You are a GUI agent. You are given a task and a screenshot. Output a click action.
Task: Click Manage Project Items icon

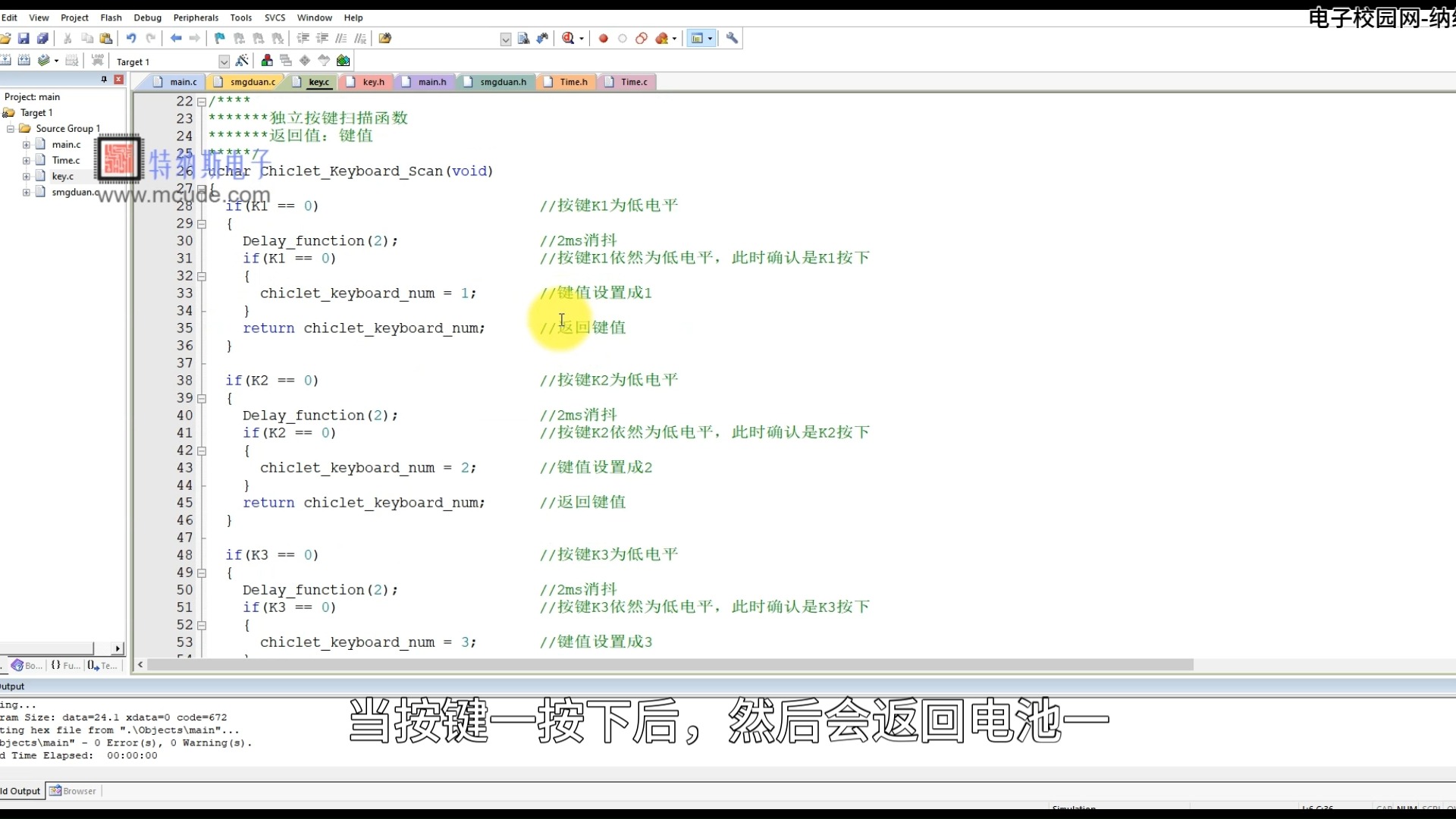pos(267,61)
